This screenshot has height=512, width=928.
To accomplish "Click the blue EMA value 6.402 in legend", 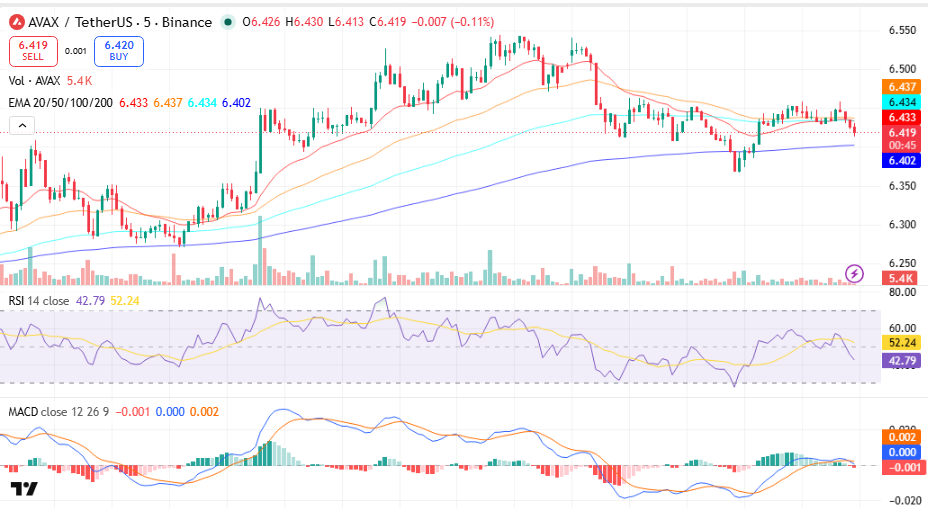I will (236, 103).
